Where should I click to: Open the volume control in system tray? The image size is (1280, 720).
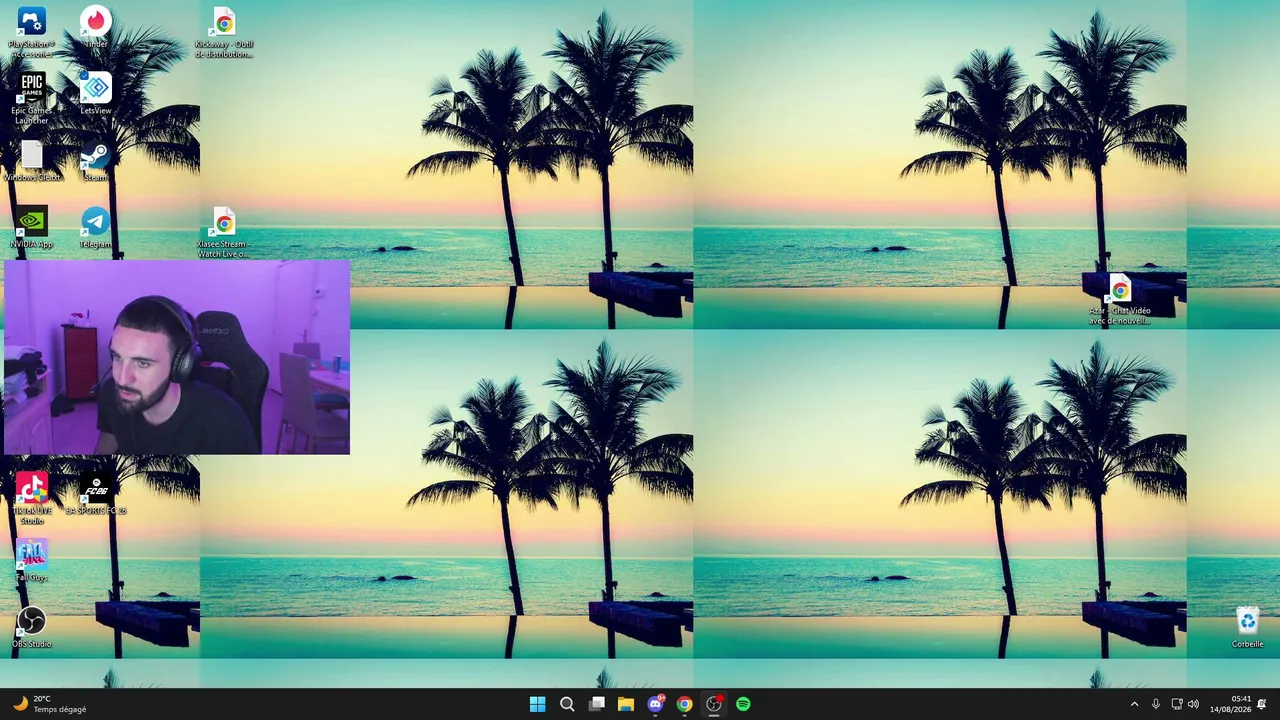point(1193,704)
